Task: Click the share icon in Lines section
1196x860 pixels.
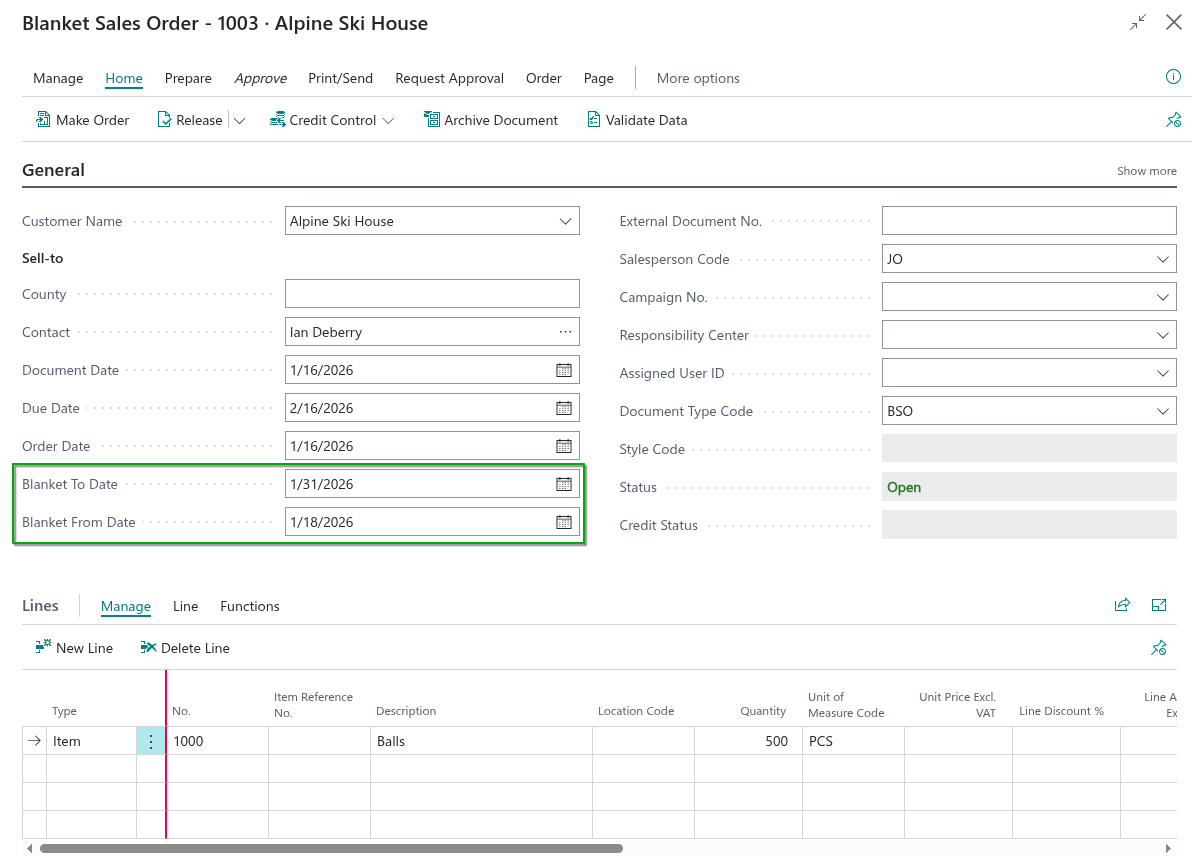Action: 1122,605
